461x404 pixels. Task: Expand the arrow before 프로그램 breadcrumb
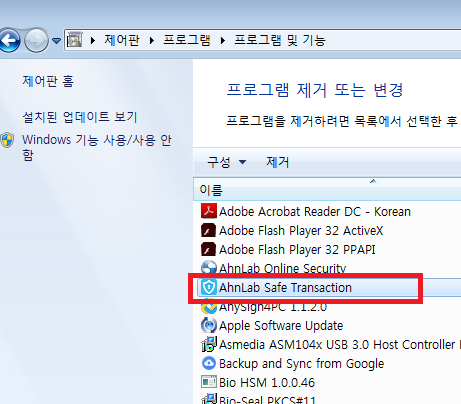pyautogui.click(x=152, y=41)
